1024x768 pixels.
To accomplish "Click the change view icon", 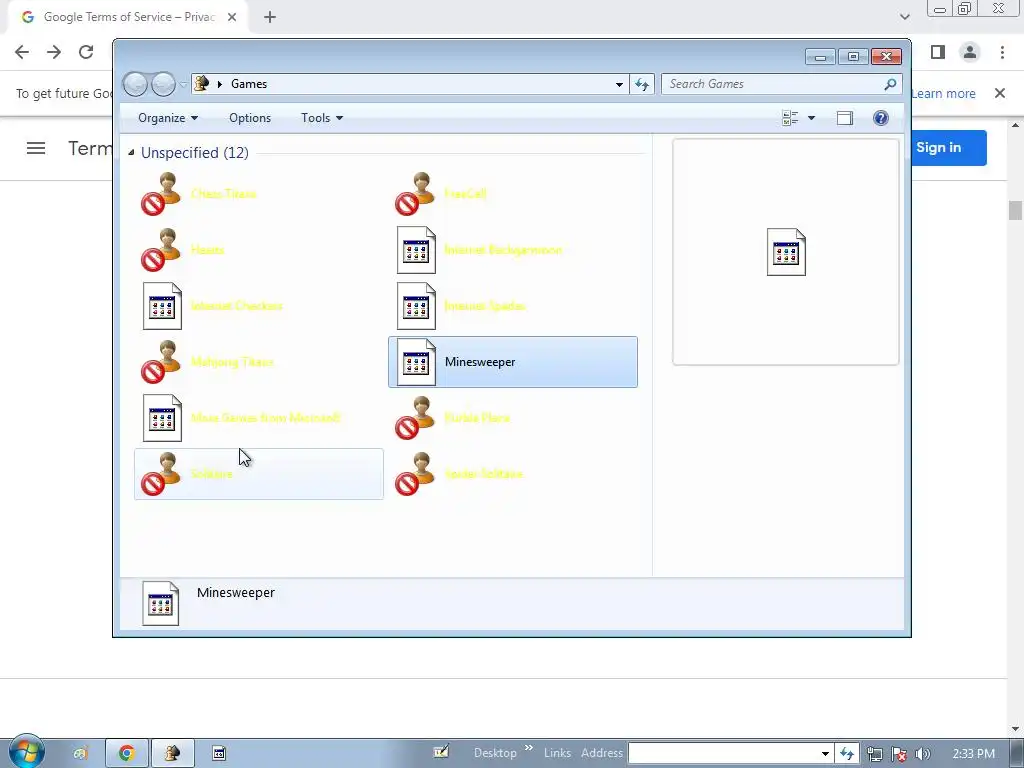I will (790, 118).
